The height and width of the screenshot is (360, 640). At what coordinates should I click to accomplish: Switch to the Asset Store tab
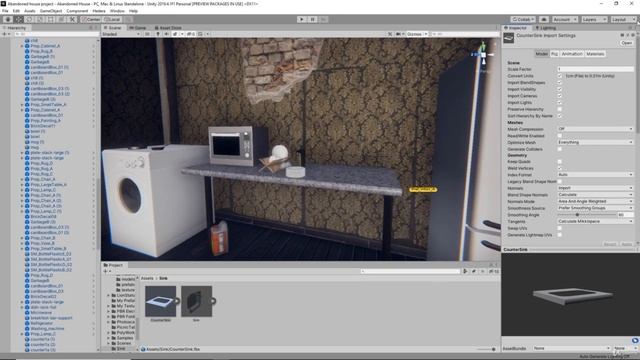coord(168,28)
